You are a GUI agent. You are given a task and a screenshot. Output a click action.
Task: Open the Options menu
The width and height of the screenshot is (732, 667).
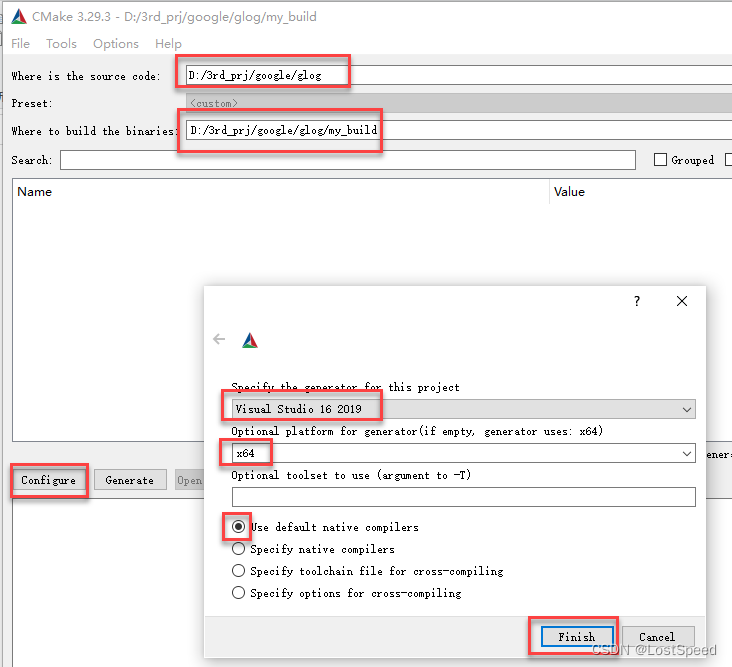[x=116, y=43]
